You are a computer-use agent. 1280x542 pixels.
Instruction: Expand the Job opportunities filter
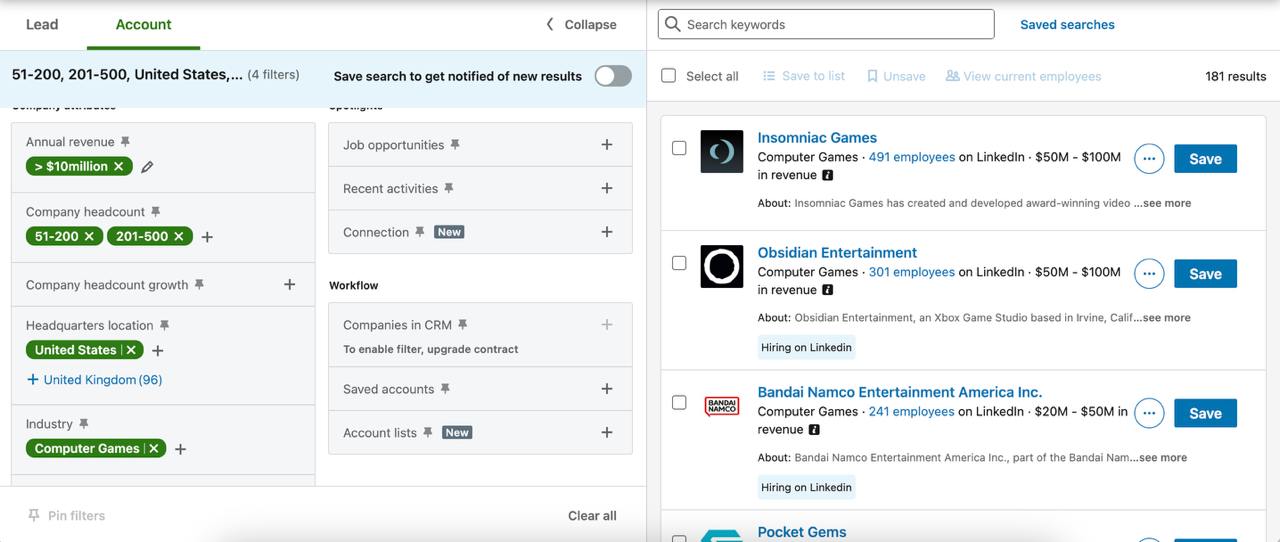pyautogui.click(x=606, y=145)
